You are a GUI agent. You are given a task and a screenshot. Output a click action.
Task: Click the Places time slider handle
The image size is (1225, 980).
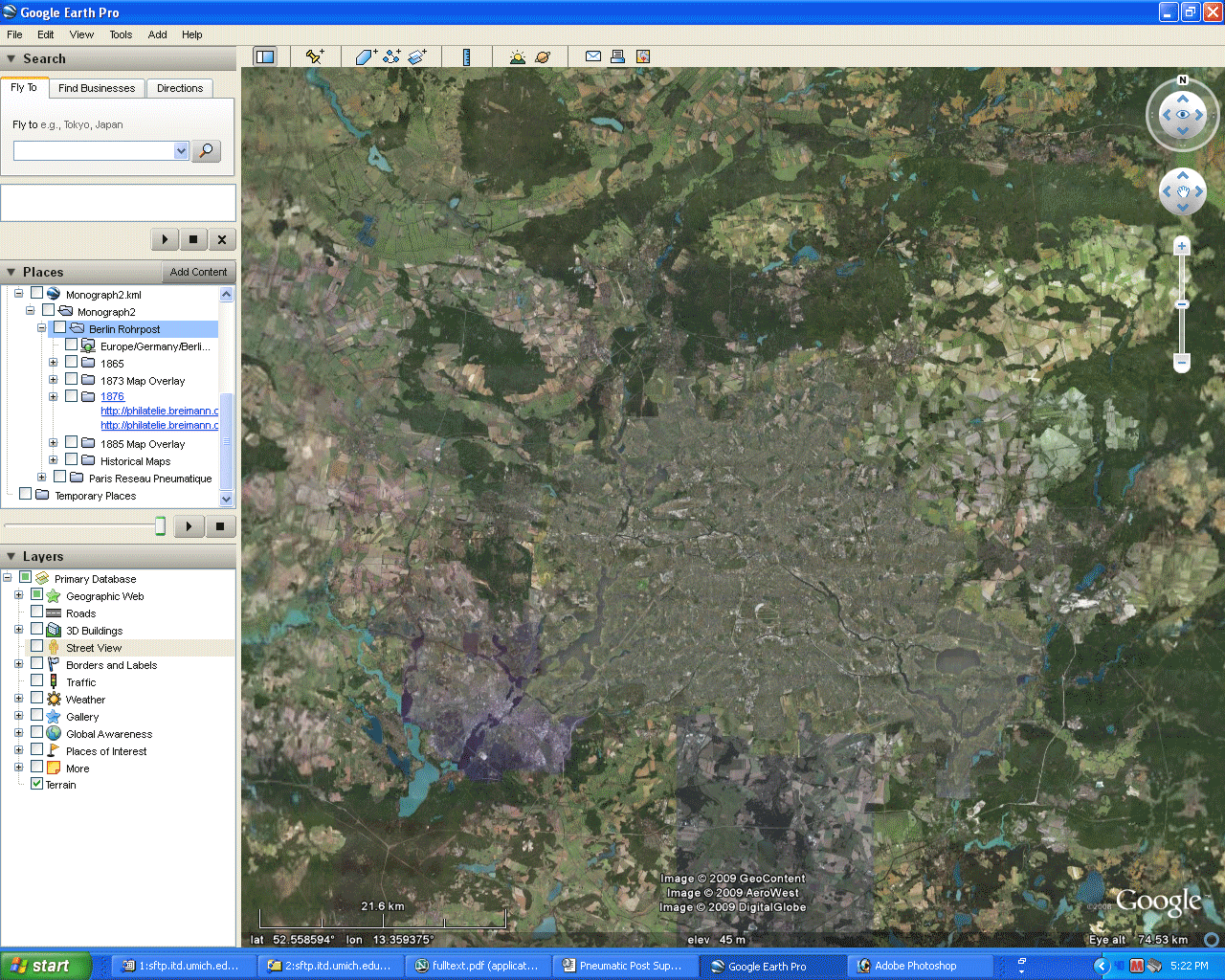click(x=160, y=525)
